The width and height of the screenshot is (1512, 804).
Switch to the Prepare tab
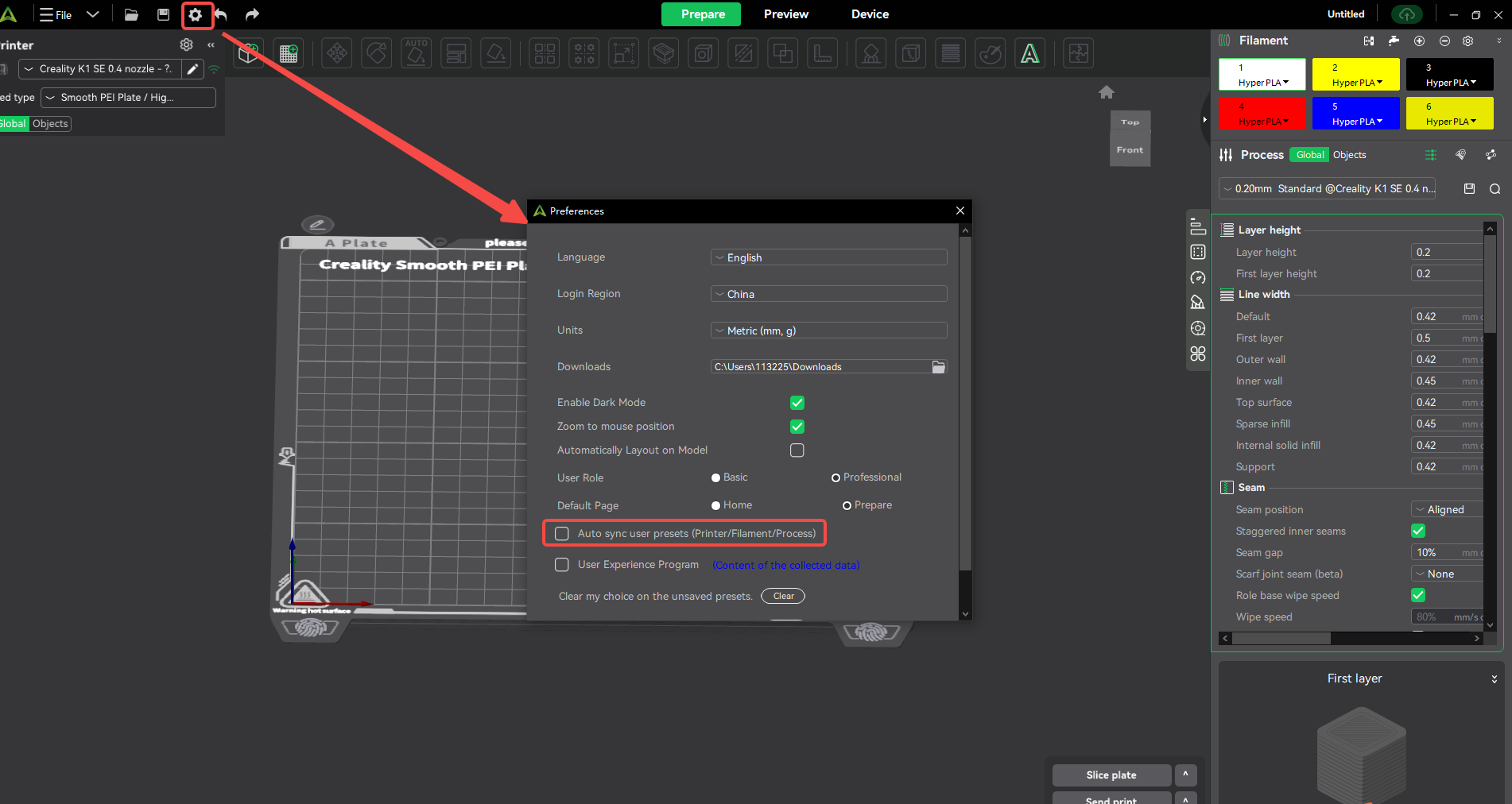(x=702, y=14)
